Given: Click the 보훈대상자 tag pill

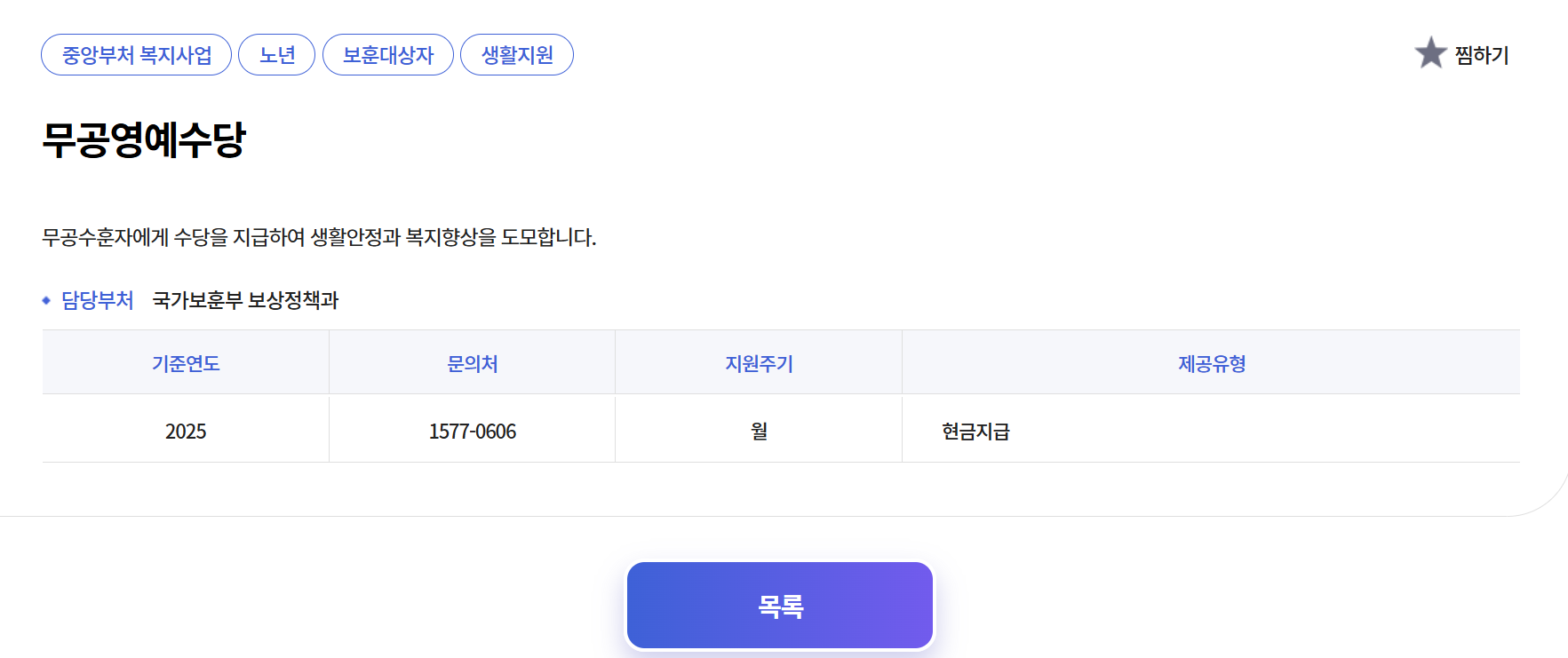Looking at the screenshot, I should tap(388, 55).
